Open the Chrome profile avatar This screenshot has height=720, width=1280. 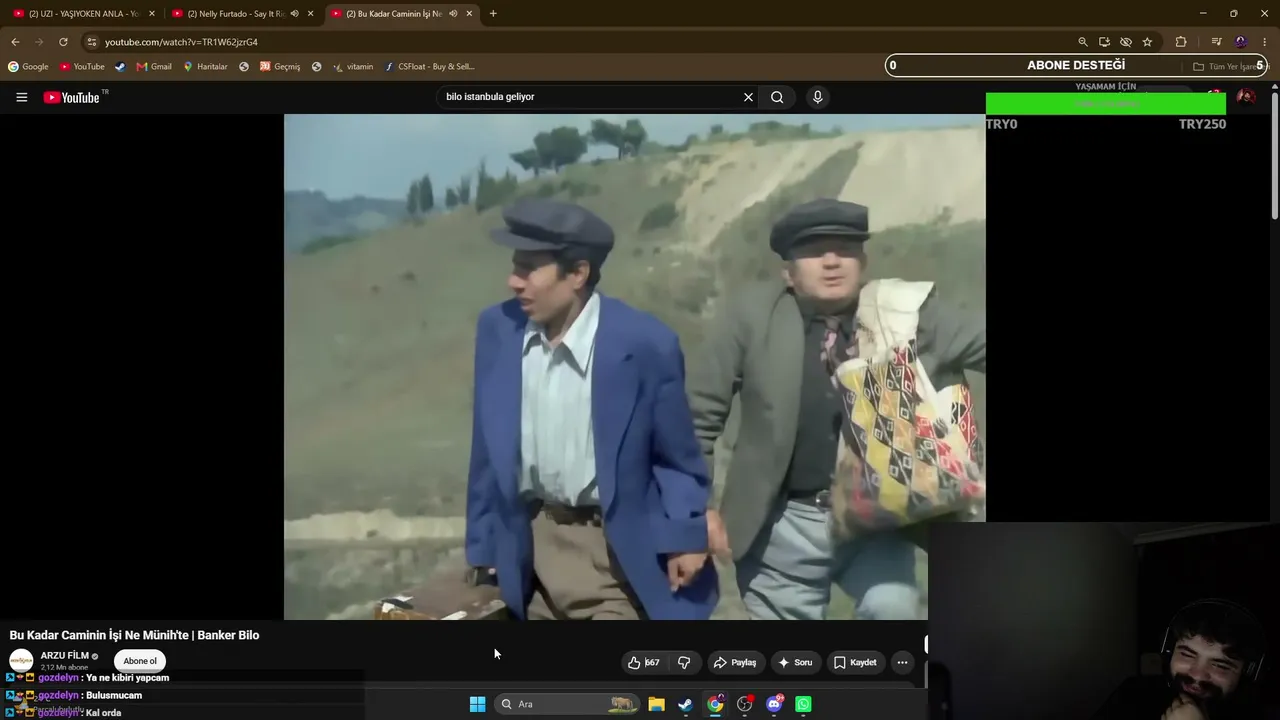coord(1241,42)
